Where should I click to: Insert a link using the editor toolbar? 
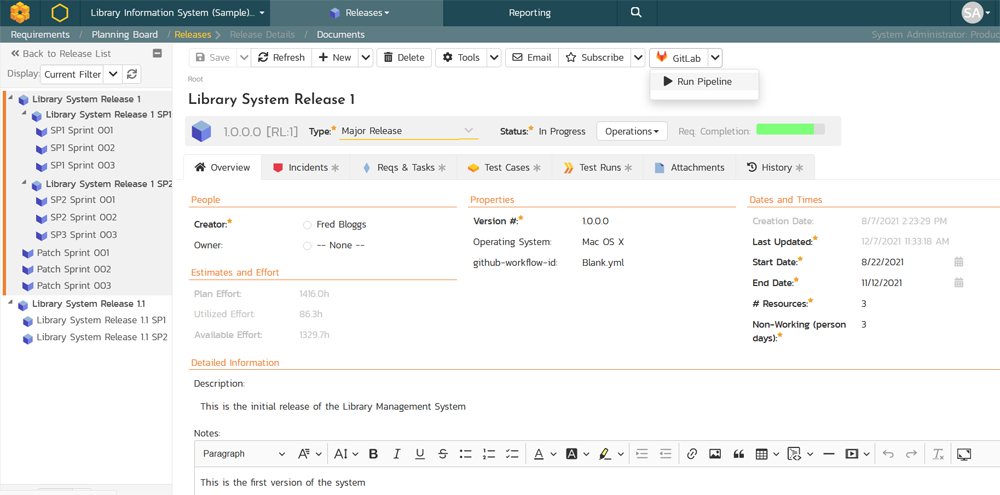click(x=691, y=454)
